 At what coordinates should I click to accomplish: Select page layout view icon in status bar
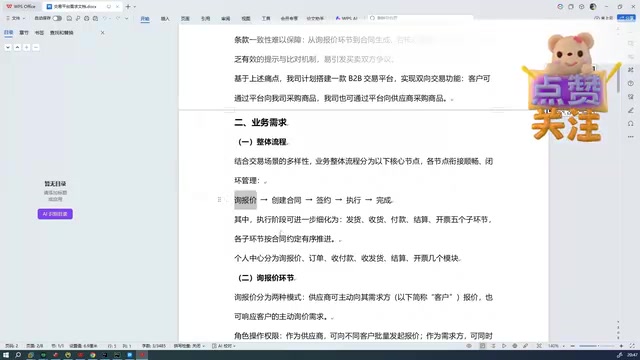(482, 346)
